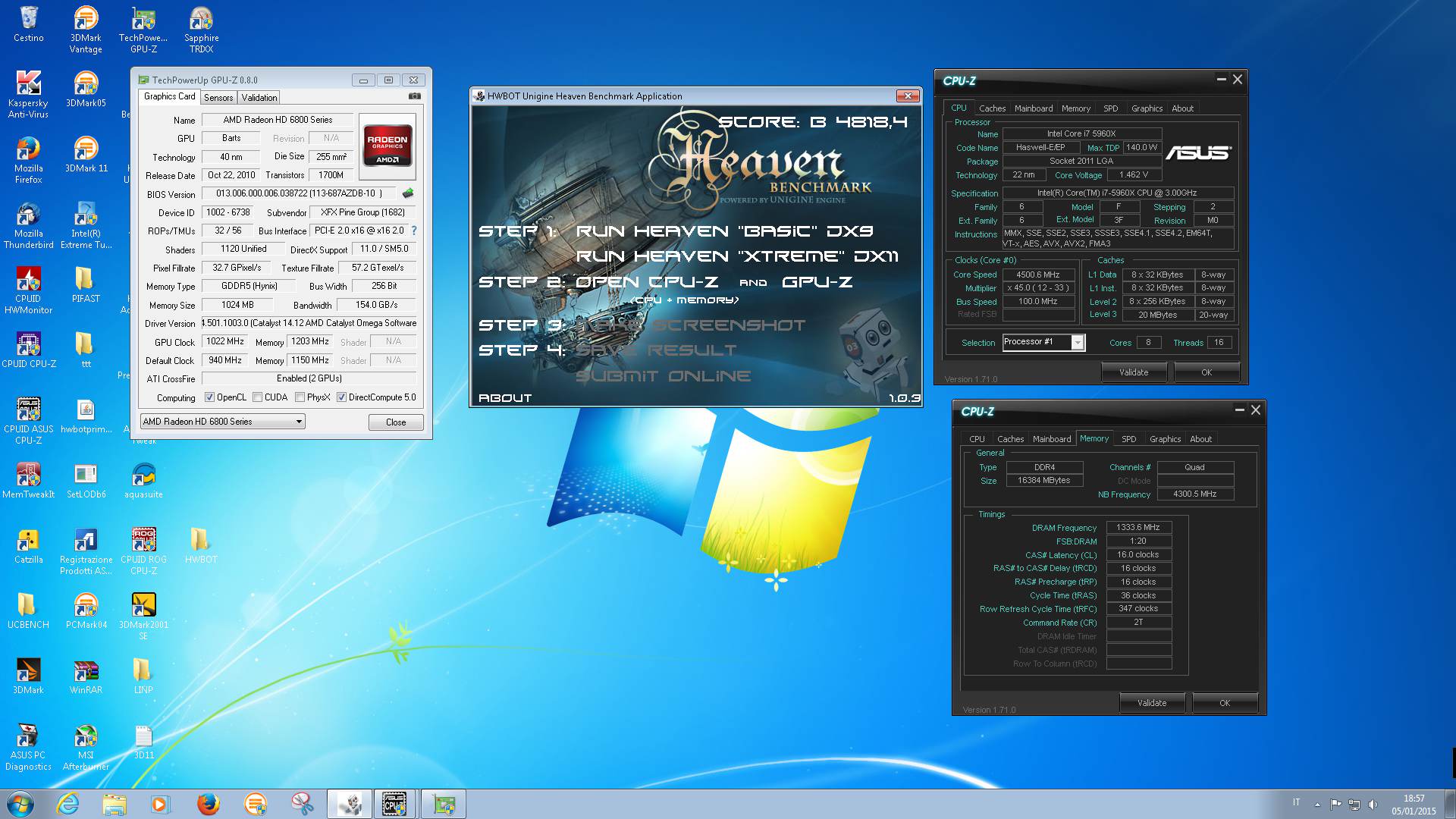Toggle the PhysX checkbox in GPU-Z
The height and width of the screenshot is (819, 1456).
(x=300, y=397)
